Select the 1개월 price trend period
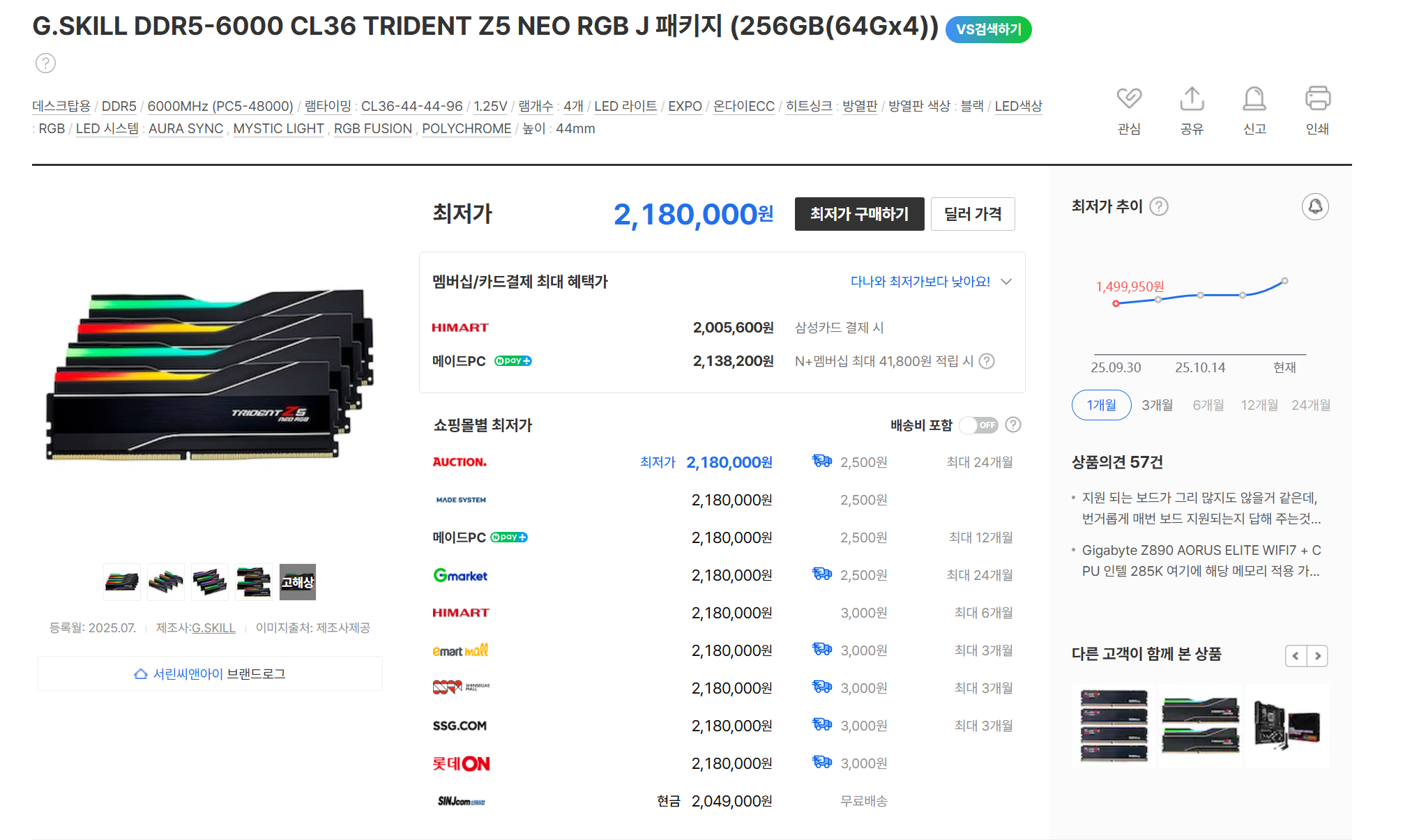 pos(1101,405)
